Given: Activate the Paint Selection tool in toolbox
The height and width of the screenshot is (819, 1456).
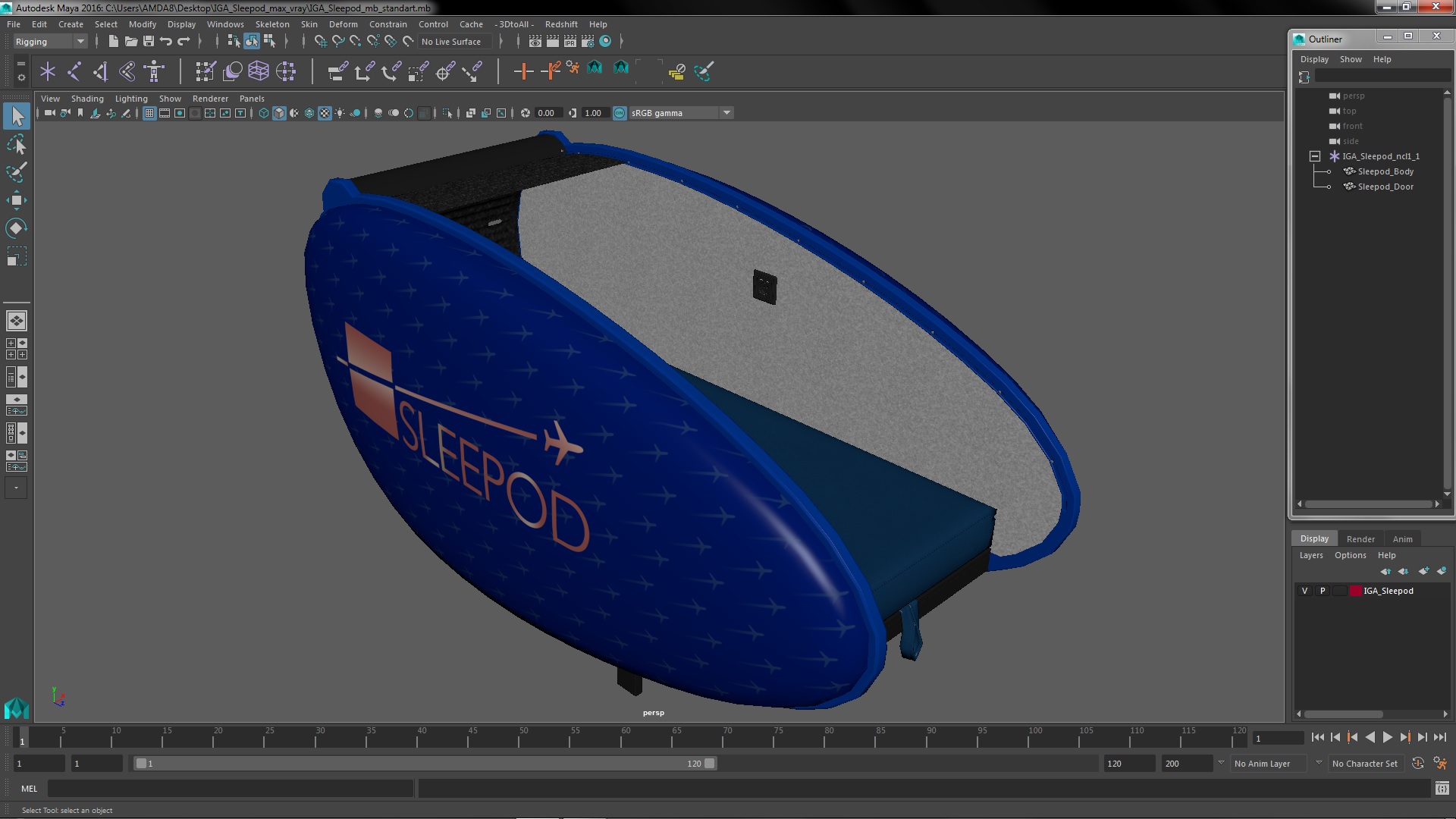Looking at the screenshot, I should pyautogui.click(x=17, y=172).
